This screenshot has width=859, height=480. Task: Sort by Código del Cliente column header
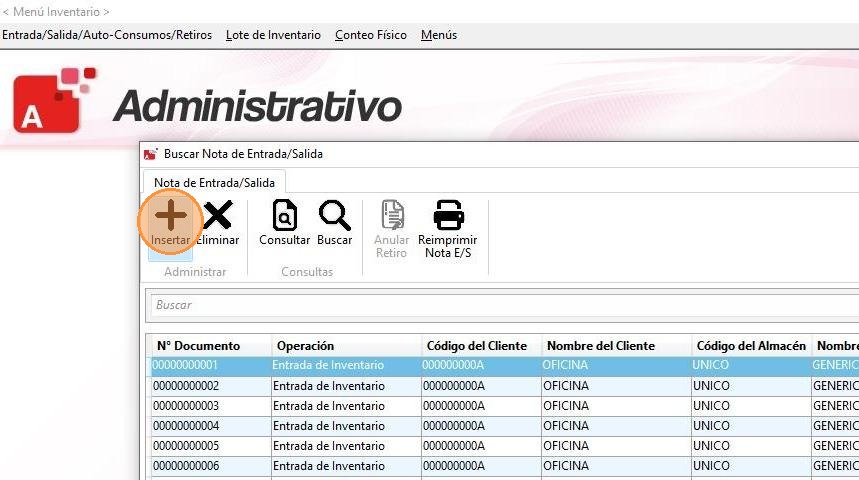click(482, 346)
